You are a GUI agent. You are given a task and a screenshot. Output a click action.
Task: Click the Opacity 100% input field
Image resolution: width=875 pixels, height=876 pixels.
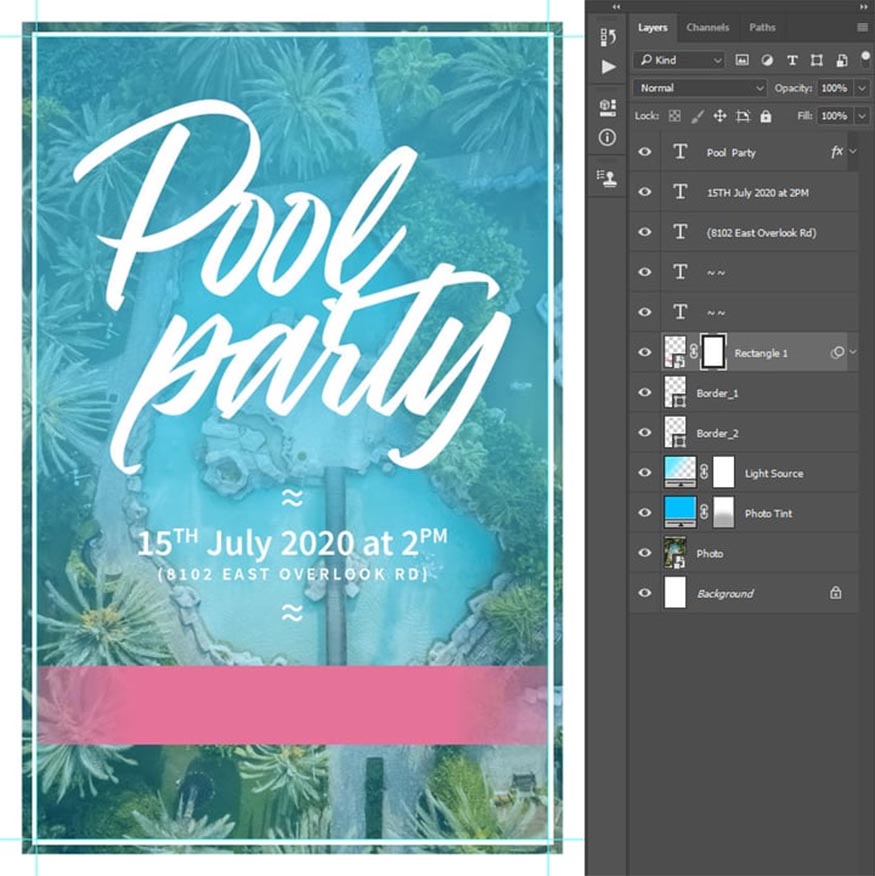tap(834, 88)
